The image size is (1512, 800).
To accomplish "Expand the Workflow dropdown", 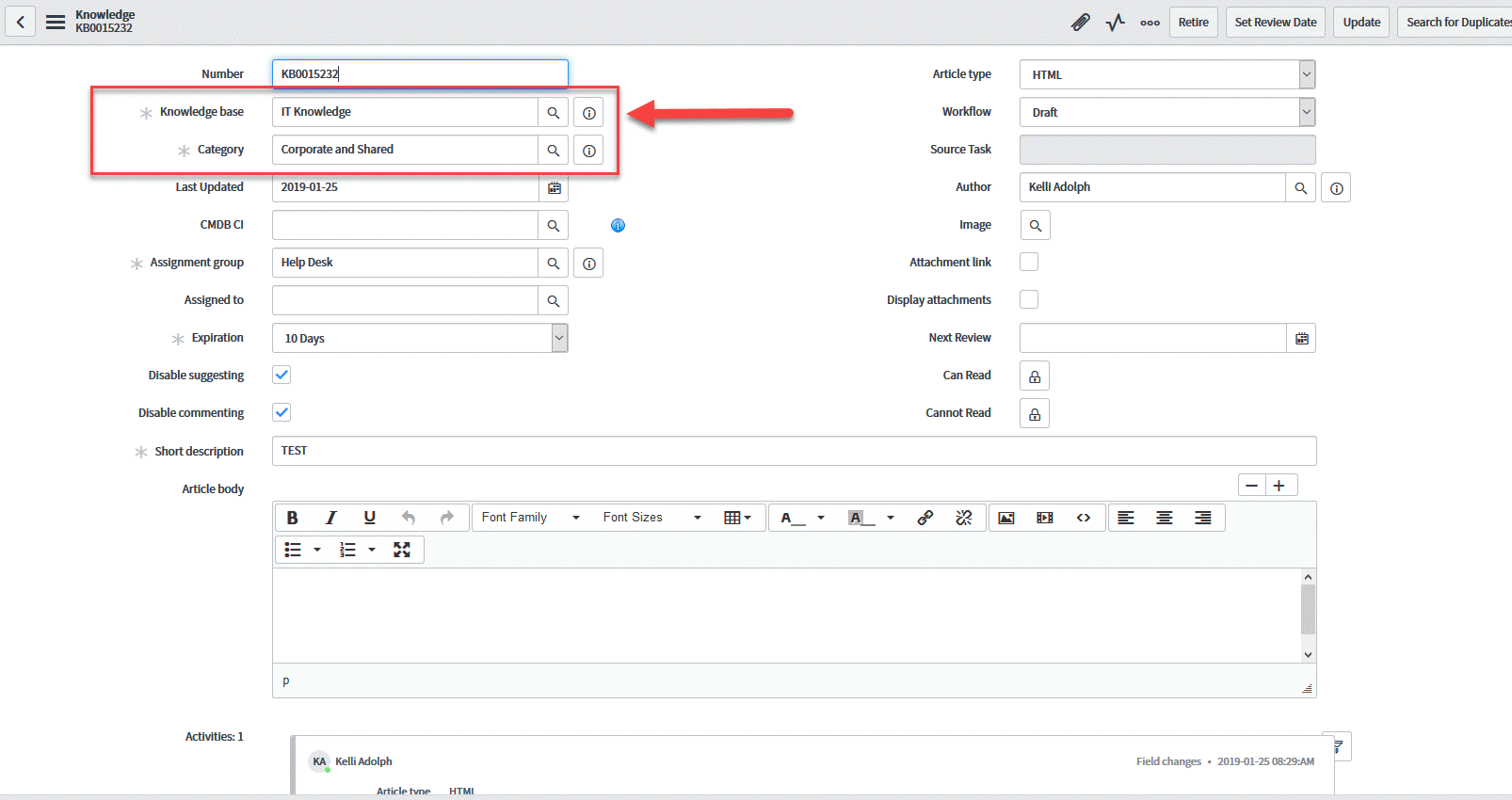I will pyautogui.click(x=1166, y=112).
